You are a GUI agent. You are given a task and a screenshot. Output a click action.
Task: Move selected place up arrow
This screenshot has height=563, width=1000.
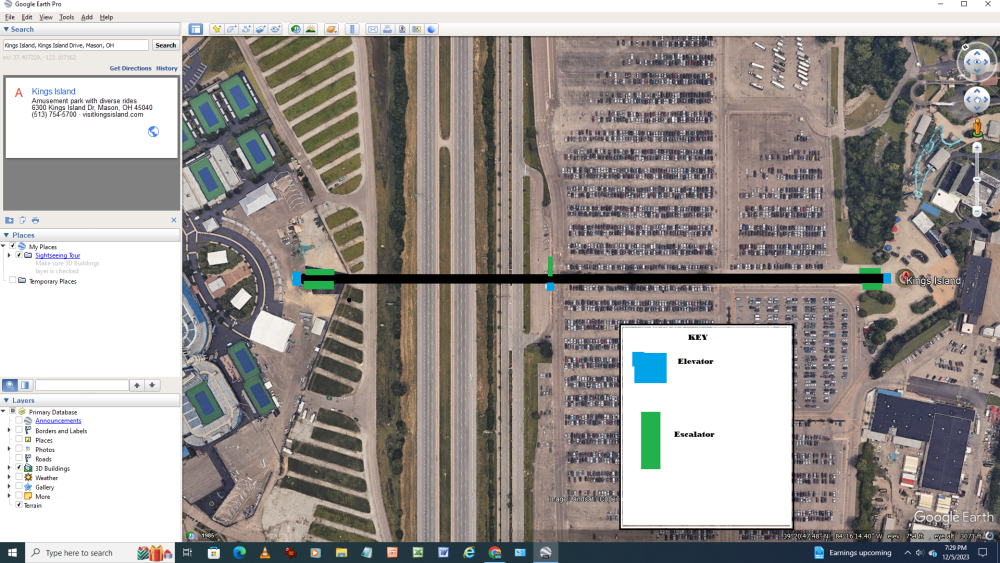[136, 385]
